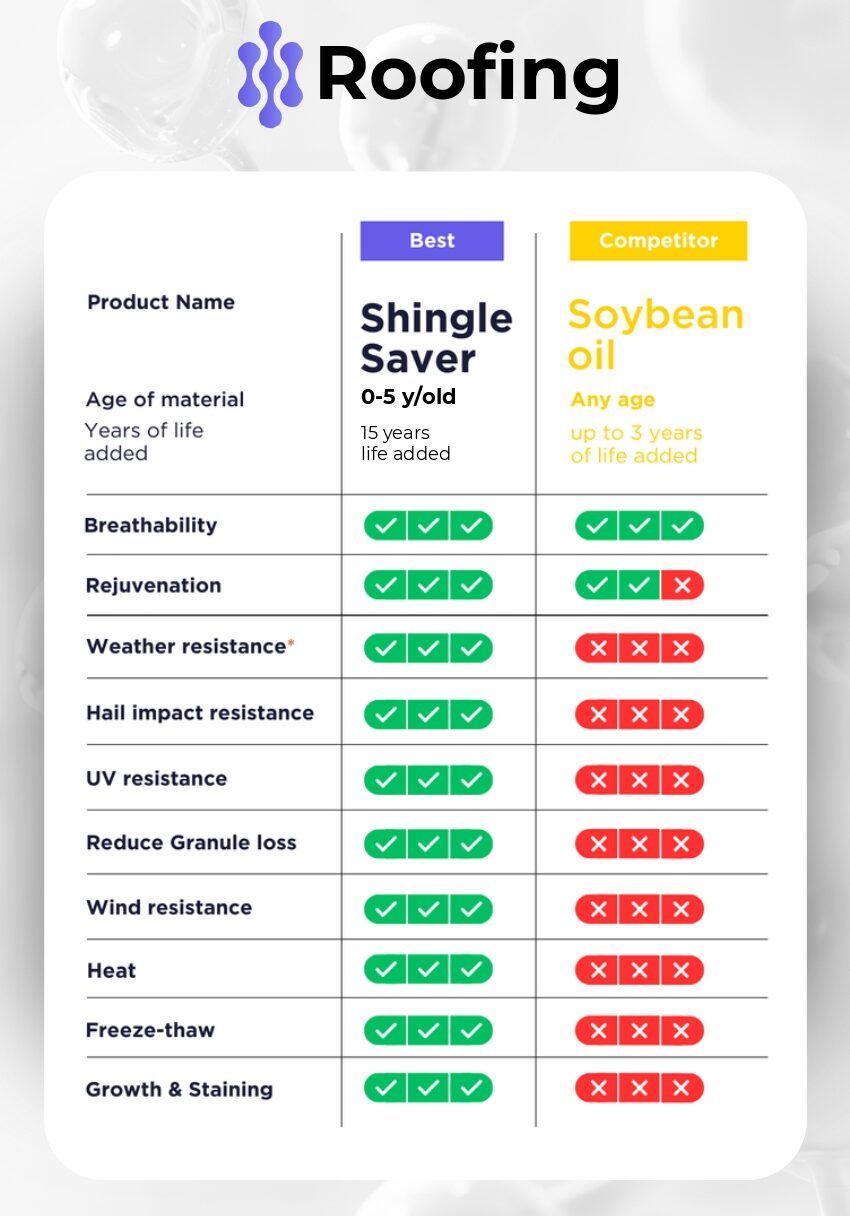
Task: Click Soybean oil's middle UV resistance X
Action: pyautogui.click(x=639, y=779)
